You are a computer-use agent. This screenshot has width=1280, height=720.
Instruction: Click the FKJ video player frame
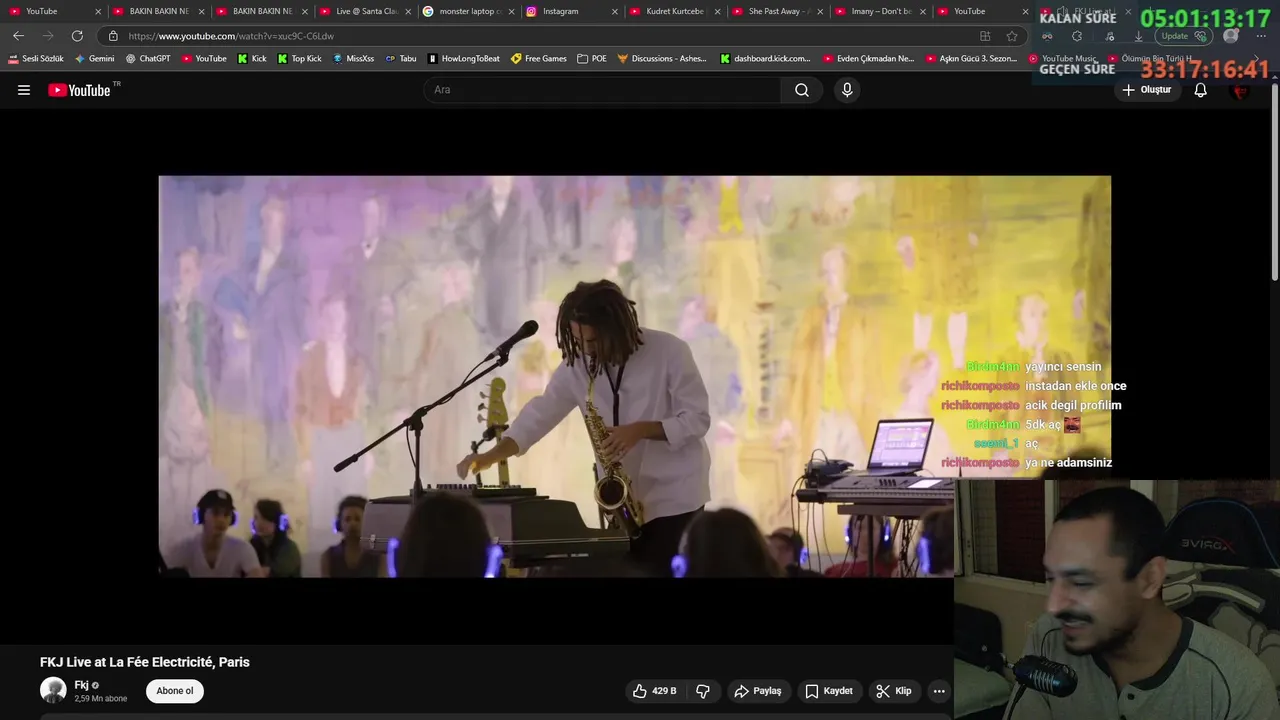point(634,376)
